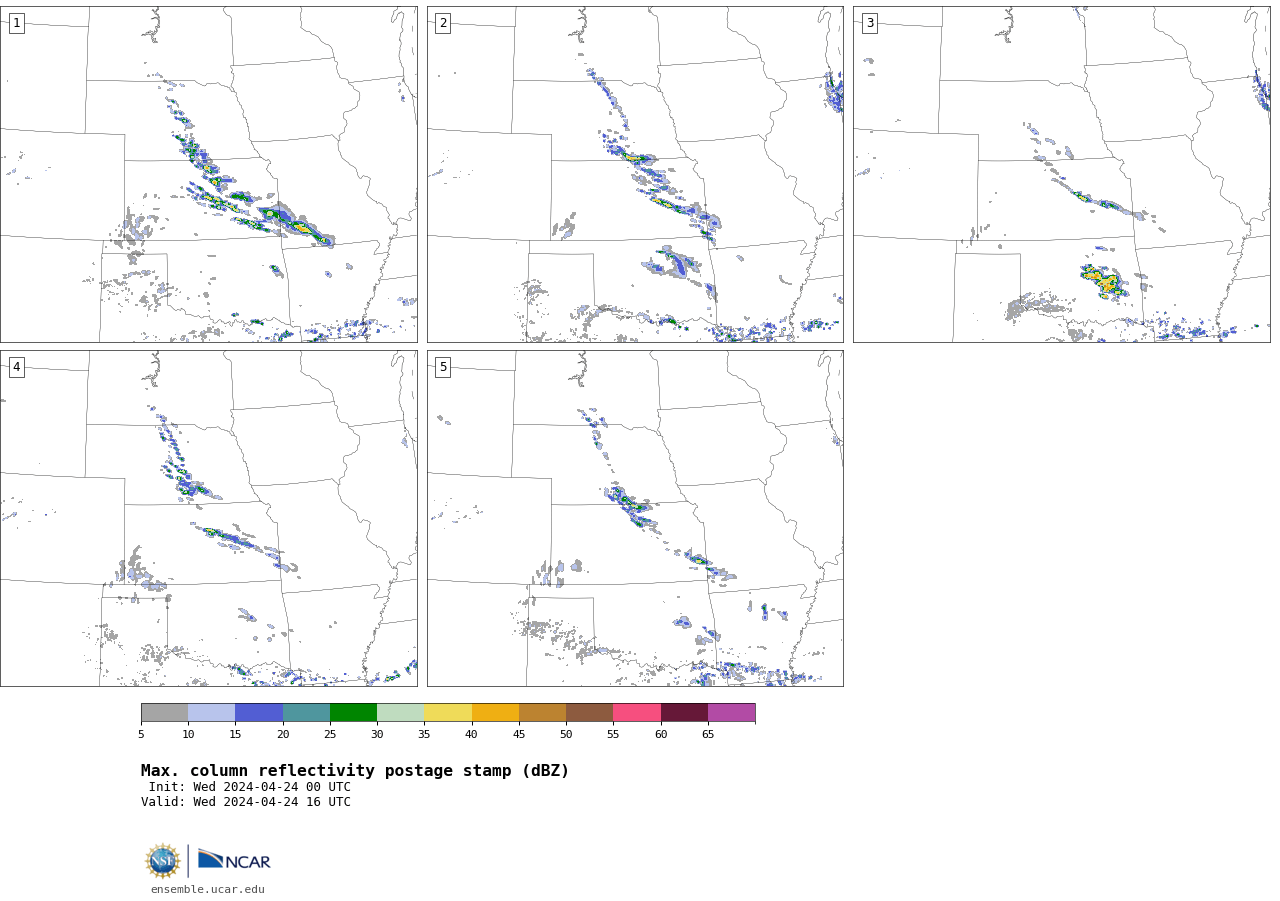Click the maroon 60-65 dBZ swatch
The image size is (1280, 901).
[684, 713]
